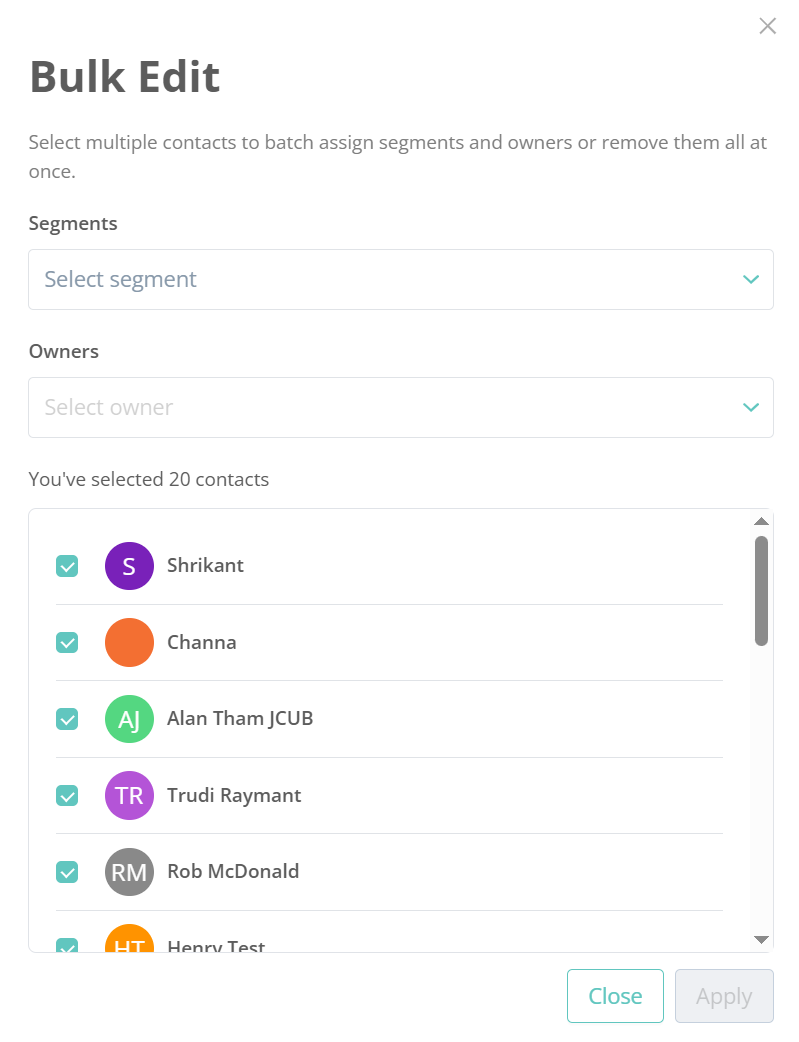Click Channa's orange avatar circle
Viewport: 799px width, 1042px height.
click(129, 642)
